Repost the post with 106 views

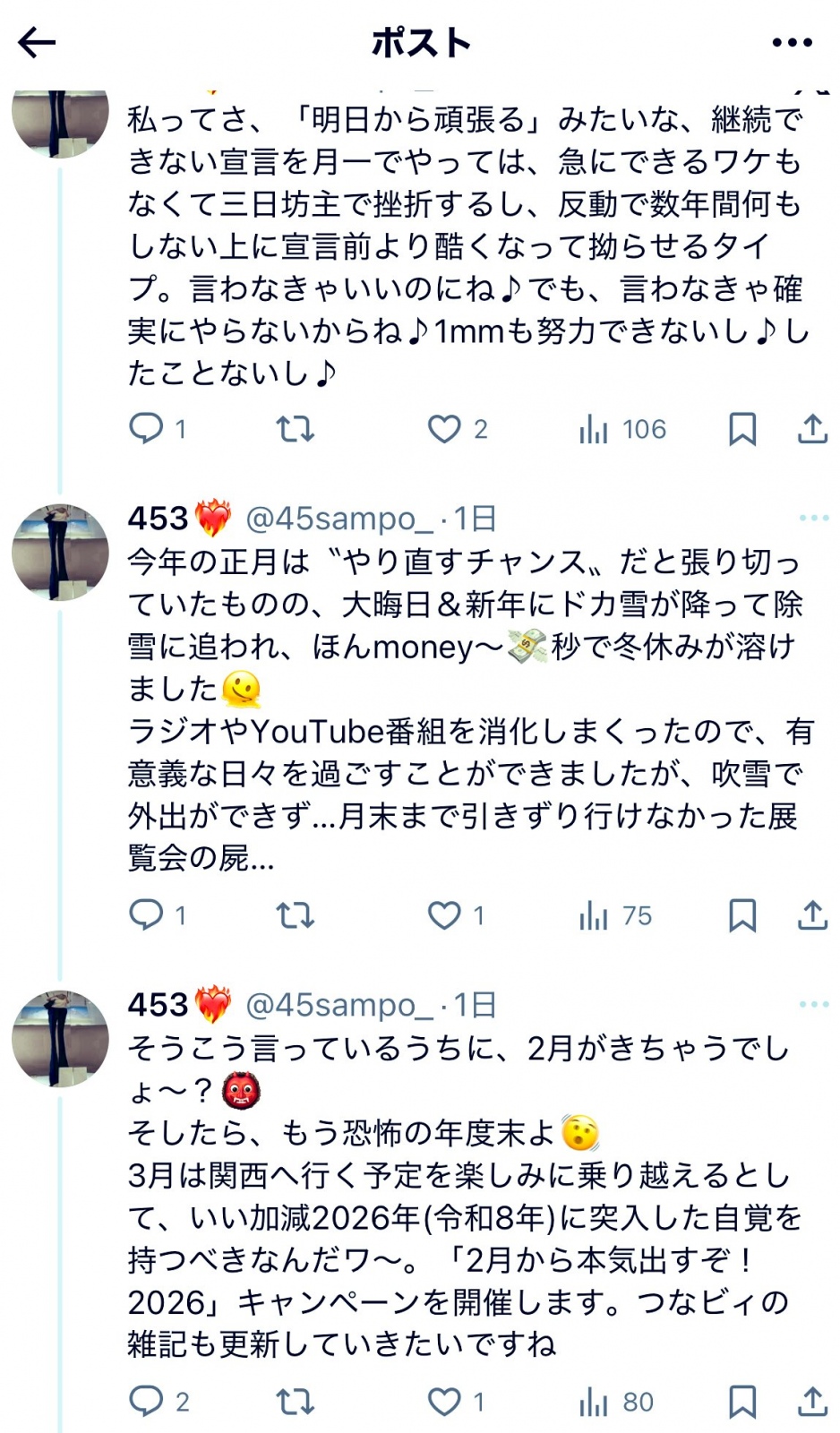[x=295, y=429]
